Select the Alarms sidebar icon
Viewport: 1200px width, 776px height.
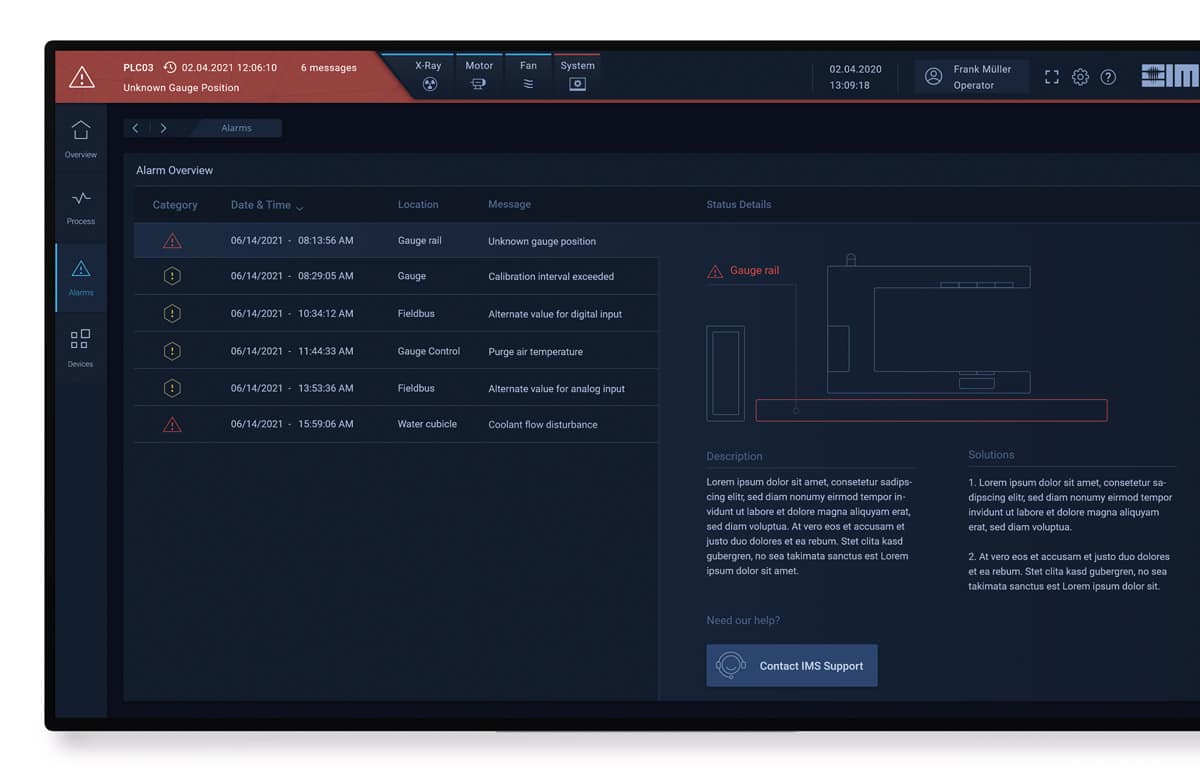81,276
